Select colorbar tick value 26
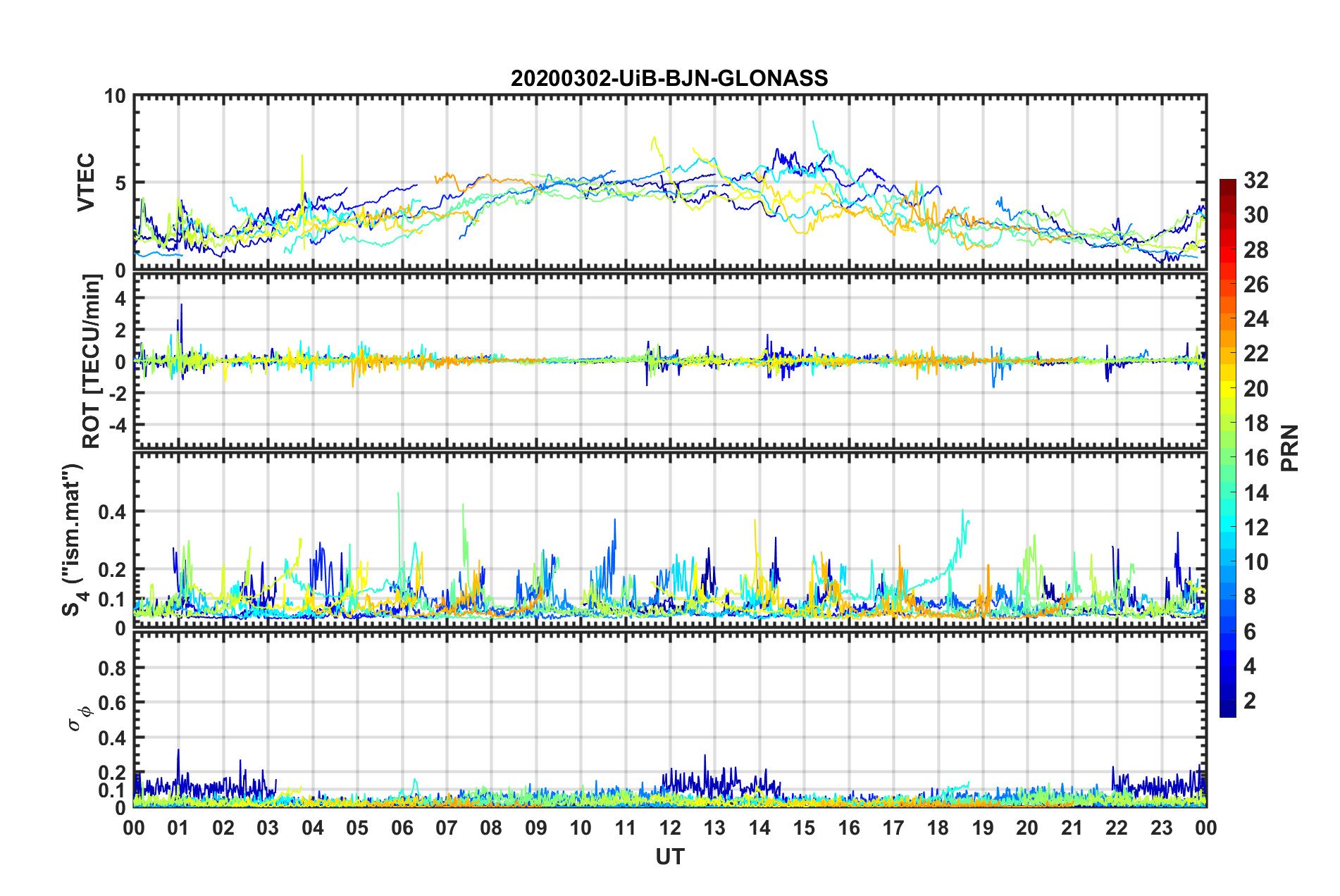Image resolution: width=1340 pixels, height=896 pixels. coord(1255,285)
